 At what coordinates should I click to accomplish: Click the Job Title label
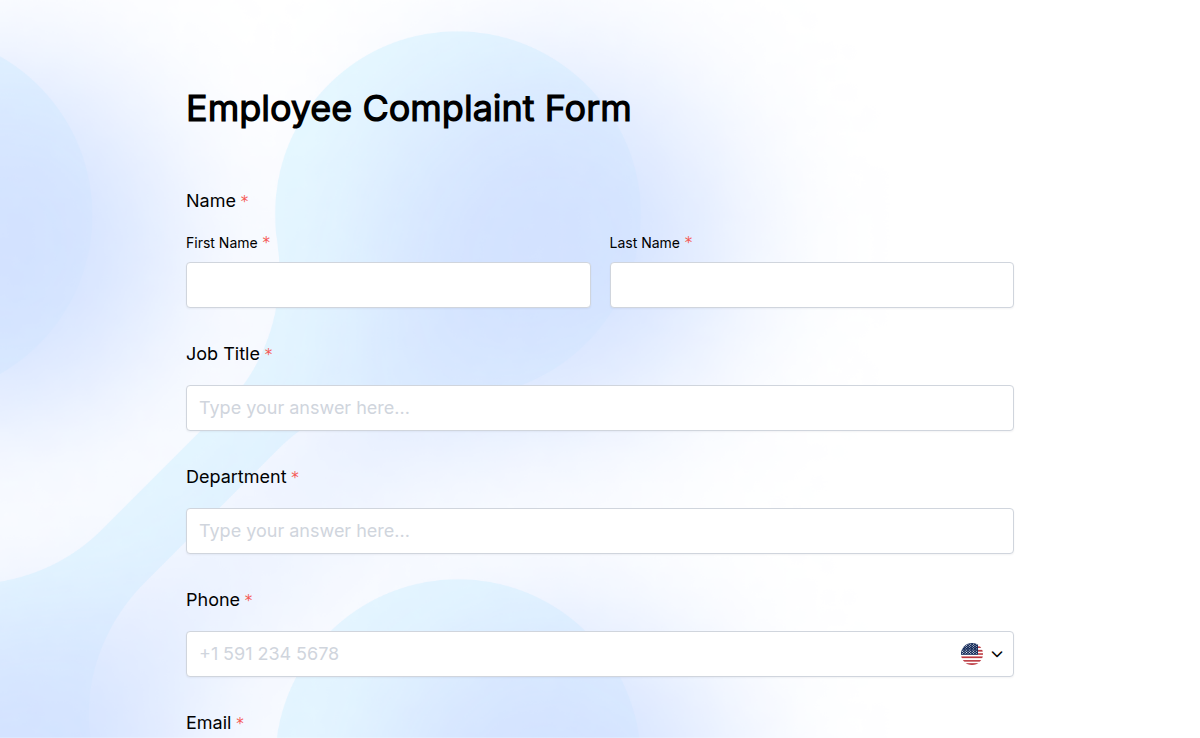click(x=221, y=353)
